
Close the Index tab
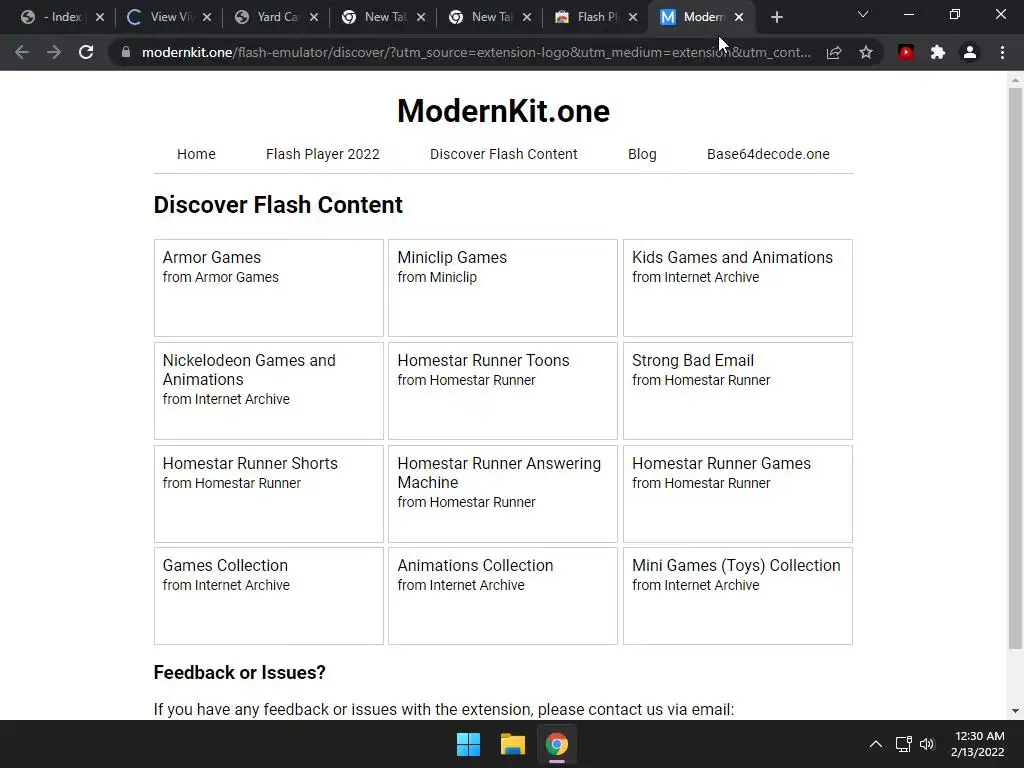[100, 18]
